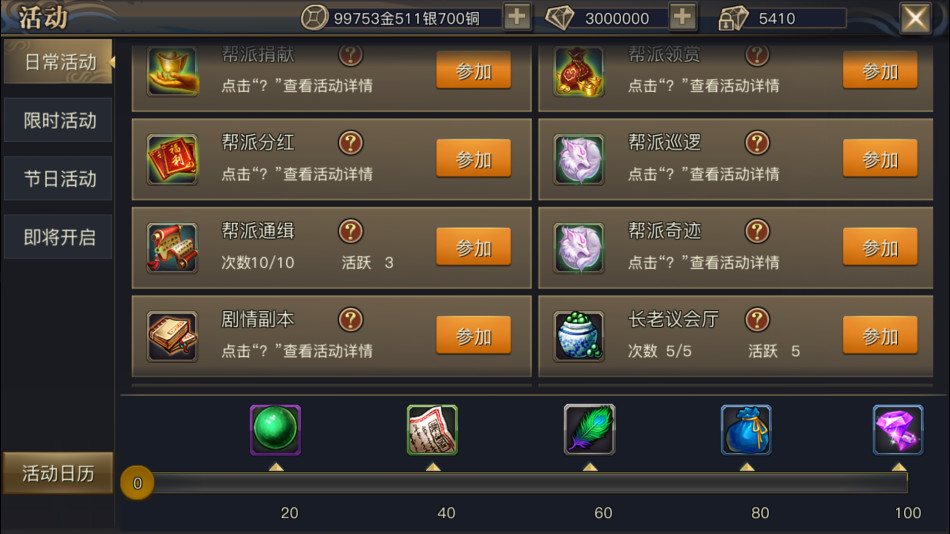Add diamonds using plus beside 3000000

682,17
